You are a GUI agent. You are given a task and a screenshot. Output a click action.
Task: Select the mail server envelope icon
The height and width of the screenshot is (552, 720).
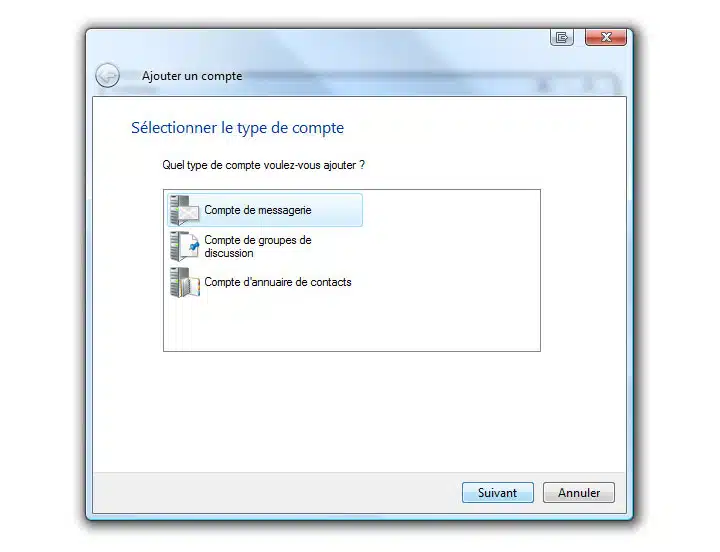pyautogui.click(x=185, y=210)
